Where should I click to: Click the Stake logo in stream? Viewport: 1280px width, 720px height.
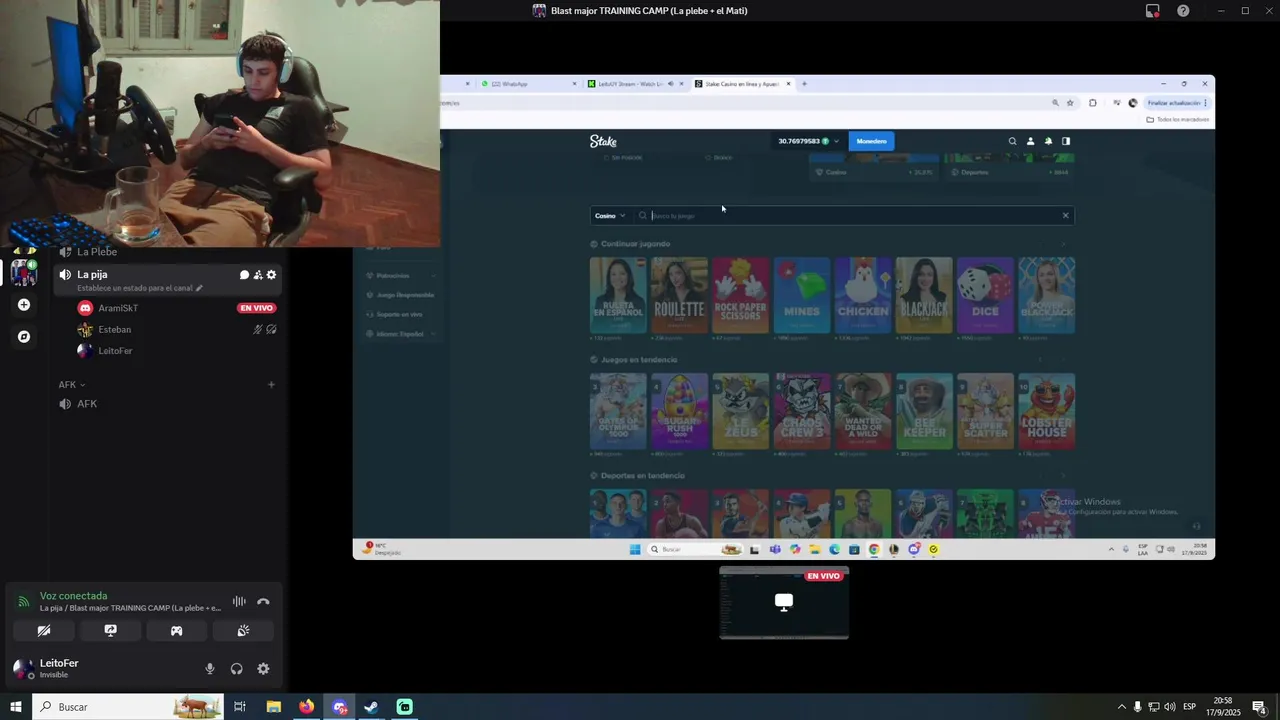point(603,141)
